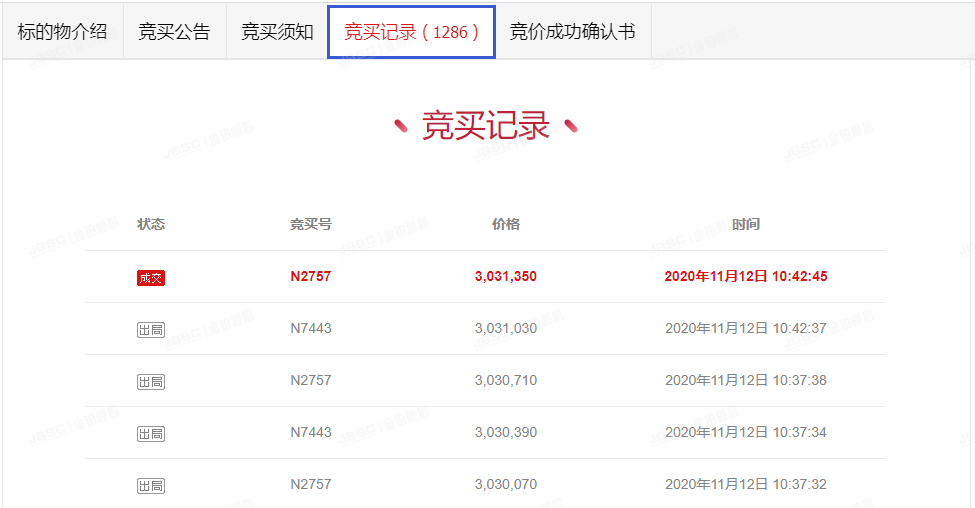Click the 时间 column header
This screenshot has width=975, height=508.
click(x=745, y=224)
